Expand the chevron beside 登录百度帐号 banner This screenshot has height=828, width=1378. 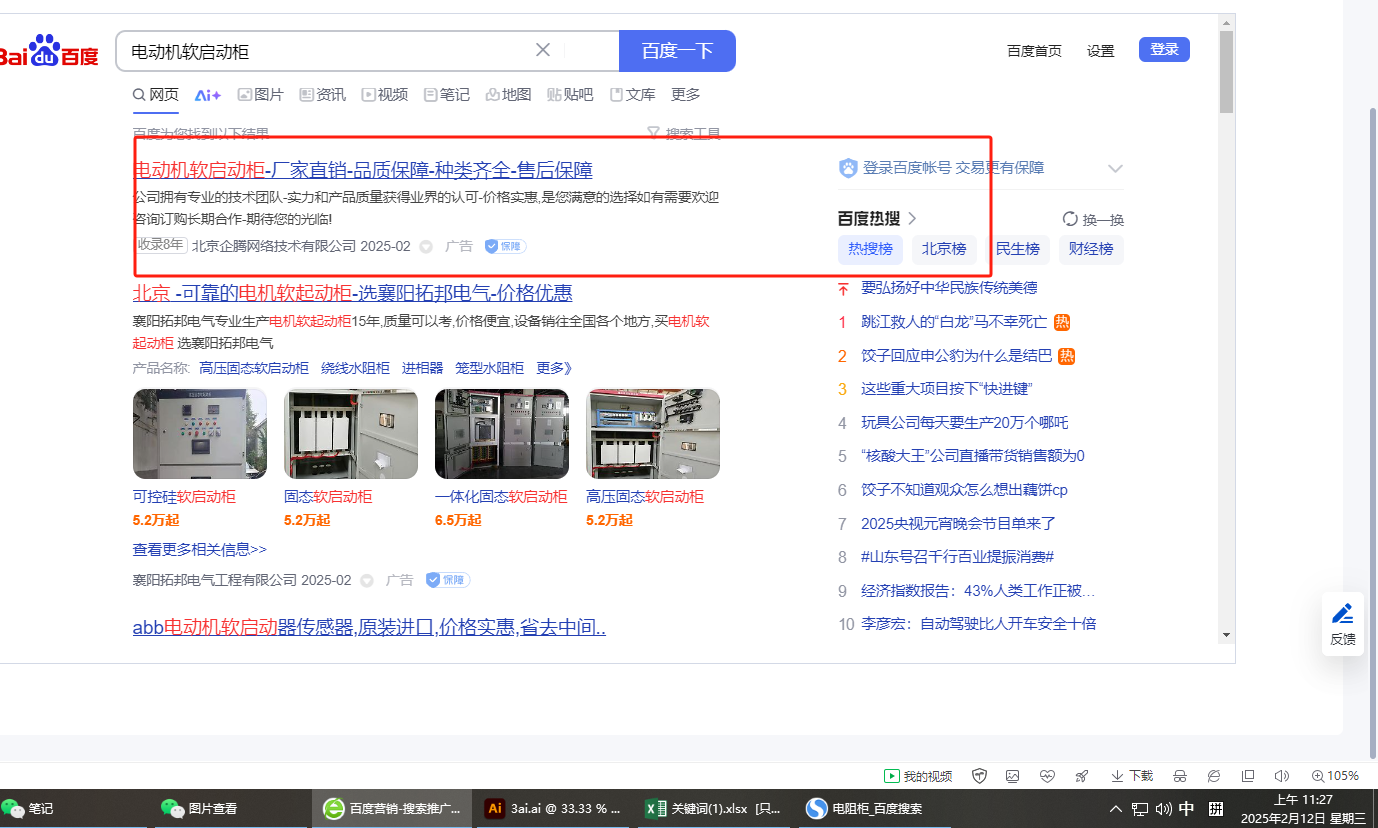tap(1115, 168)
